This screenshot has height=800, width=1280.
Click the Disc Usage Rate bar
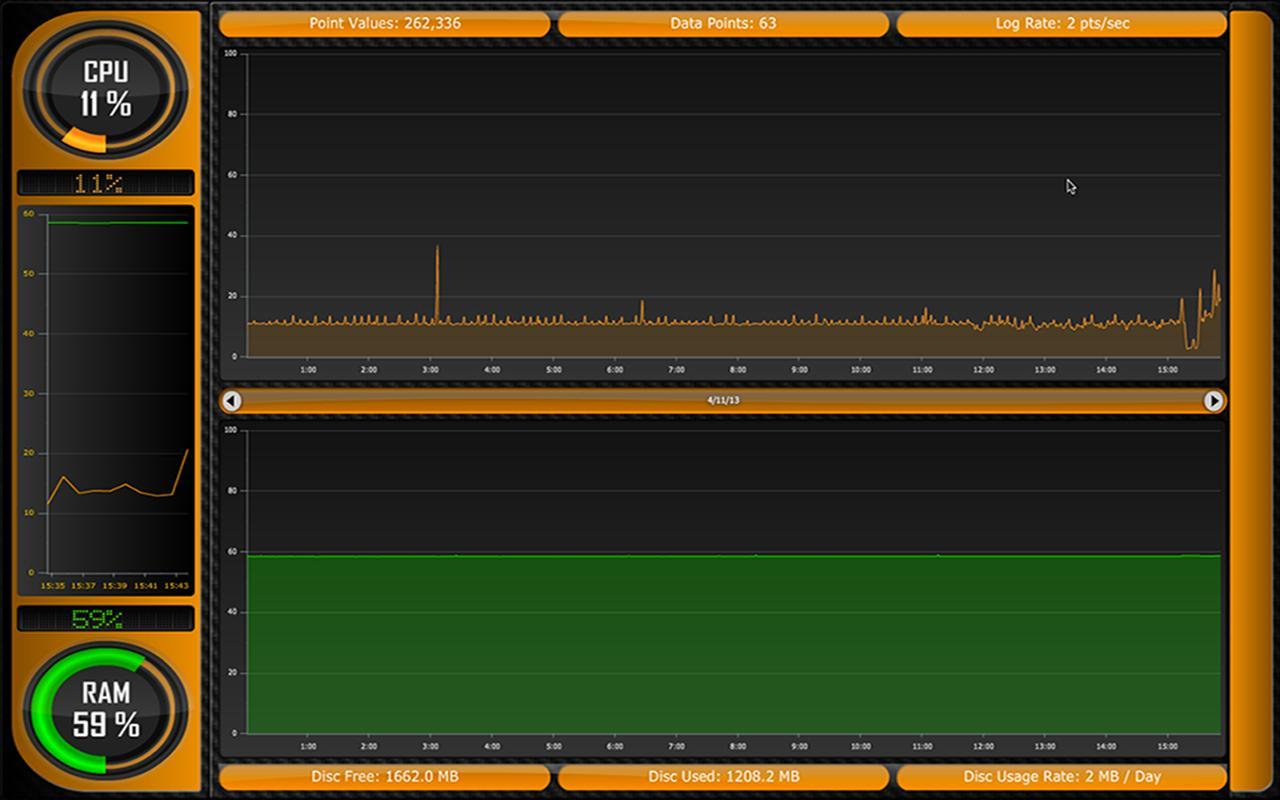(x=1062, y=776)
